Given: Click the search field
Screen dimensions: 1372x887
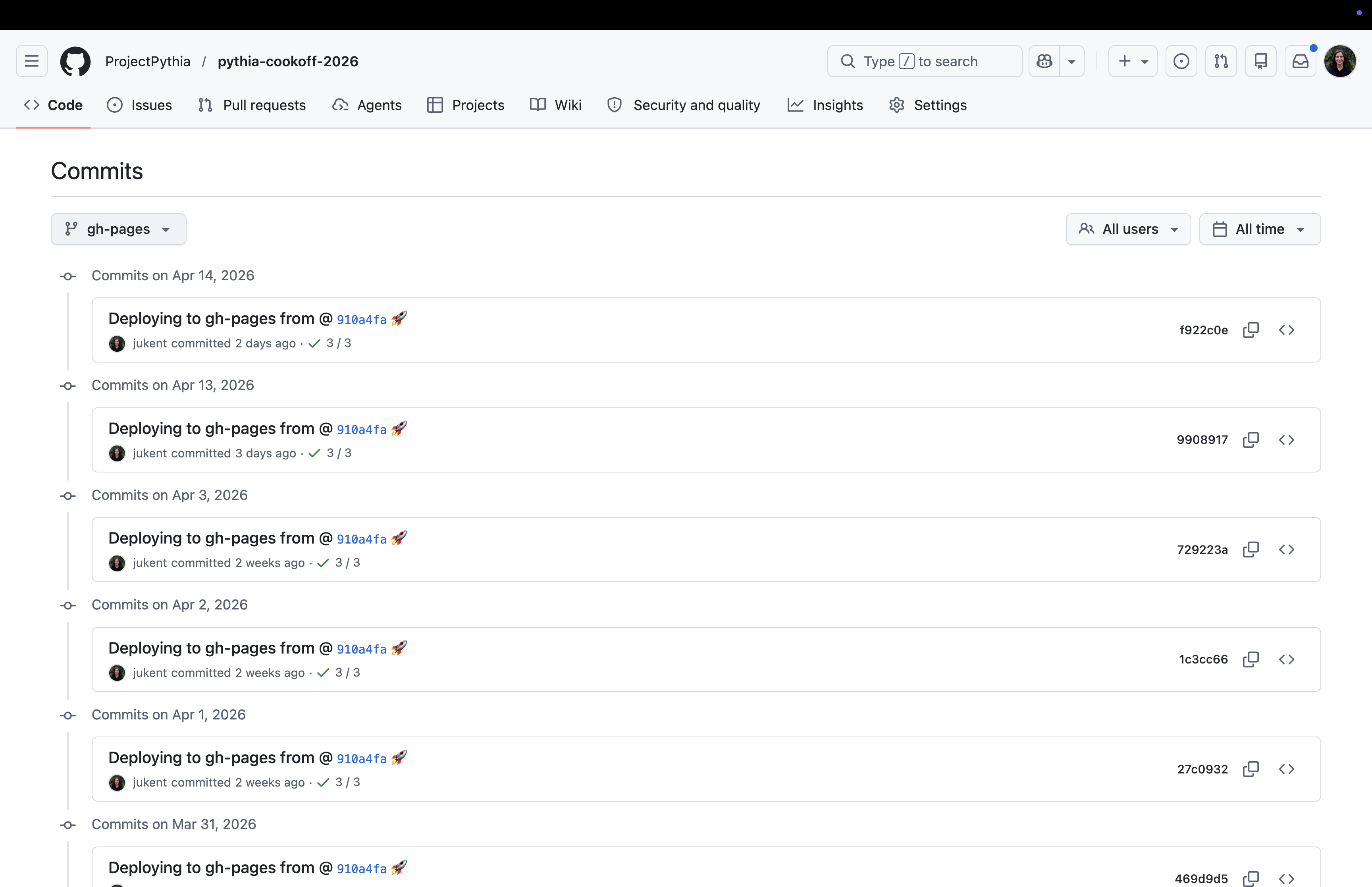Looking at the screenshot, I should pos(925,61).
